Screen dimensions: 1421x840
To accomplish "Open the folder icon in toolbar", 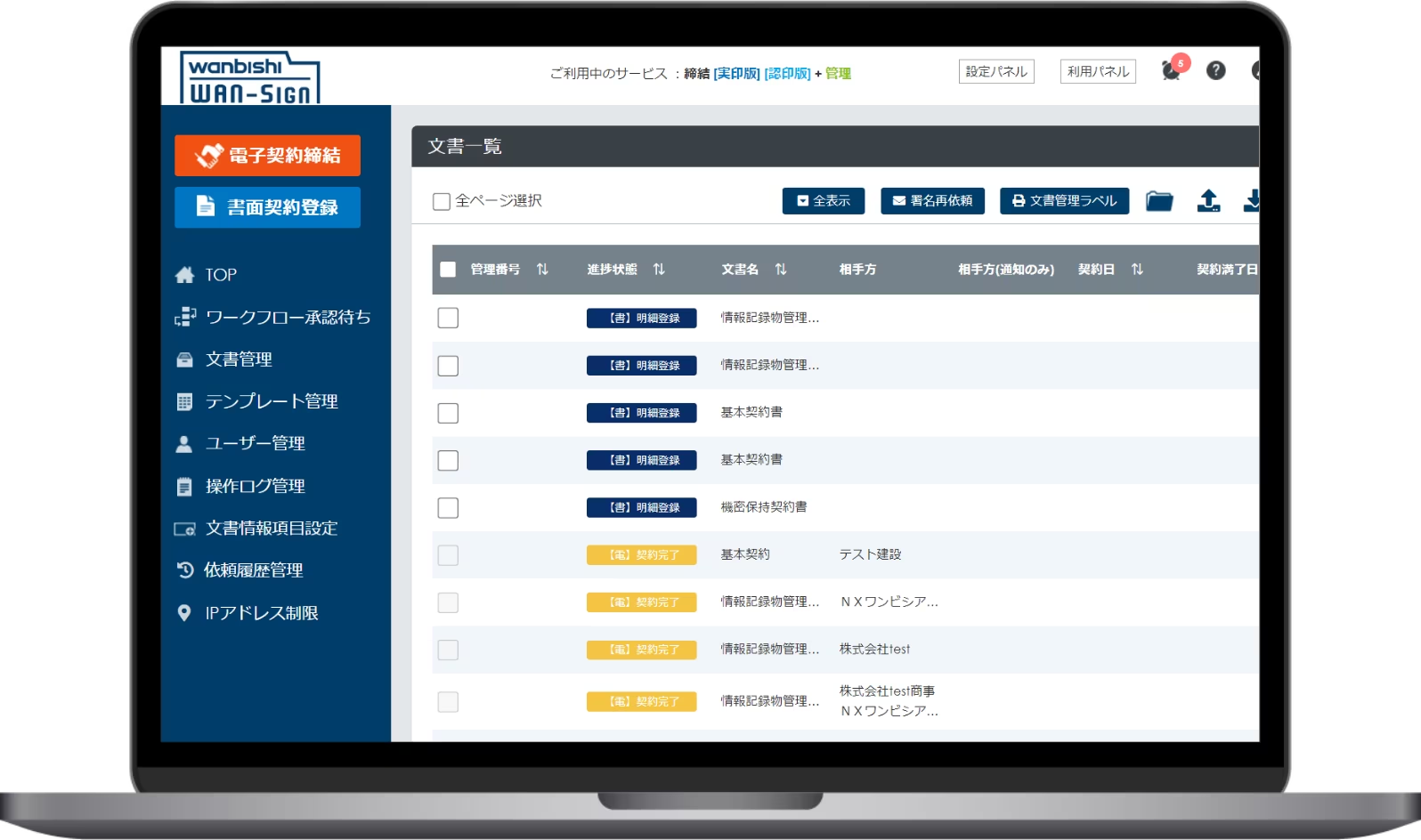I will [1158, 201].
